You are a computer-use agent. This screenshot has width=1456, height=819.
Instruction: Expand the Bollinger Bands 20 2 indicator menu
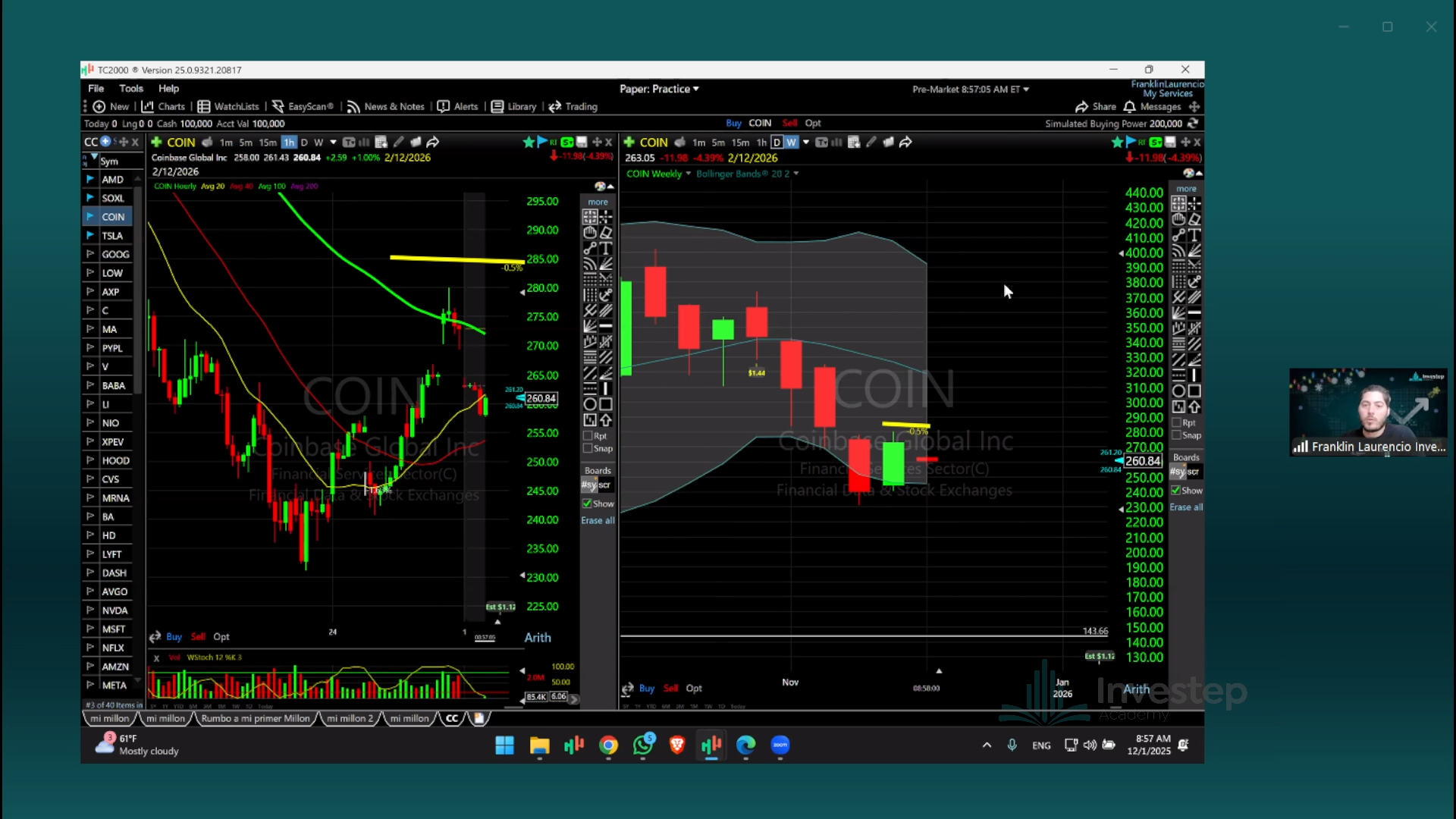click(x=796, y=174)
